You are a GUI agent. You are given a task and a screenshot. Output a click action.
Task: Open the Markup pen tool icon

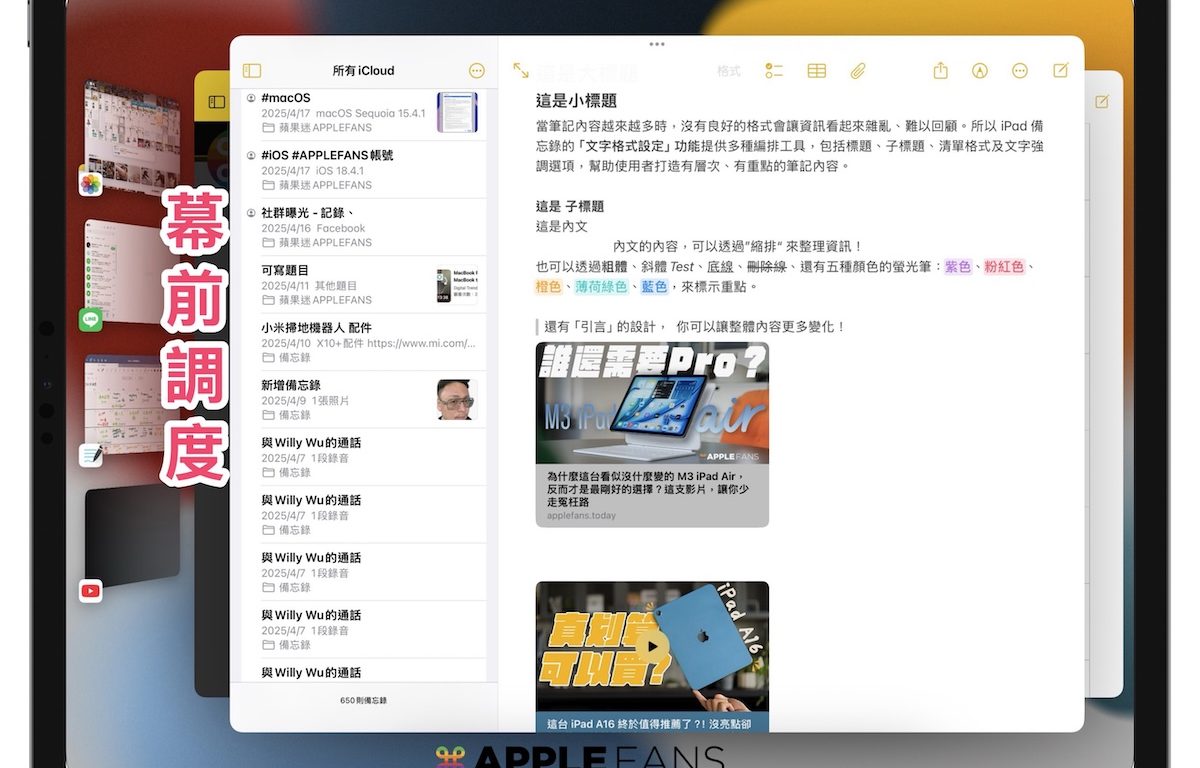[980, 71]
